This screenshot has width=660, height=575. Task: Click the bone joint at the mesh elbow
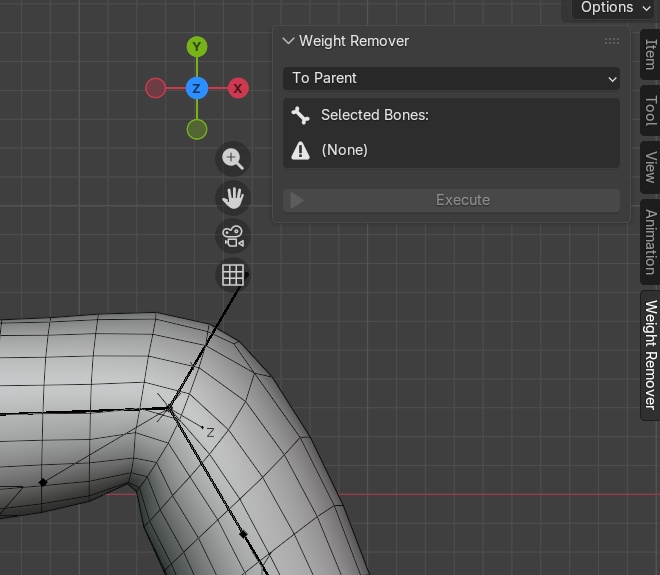click(169, 408)
